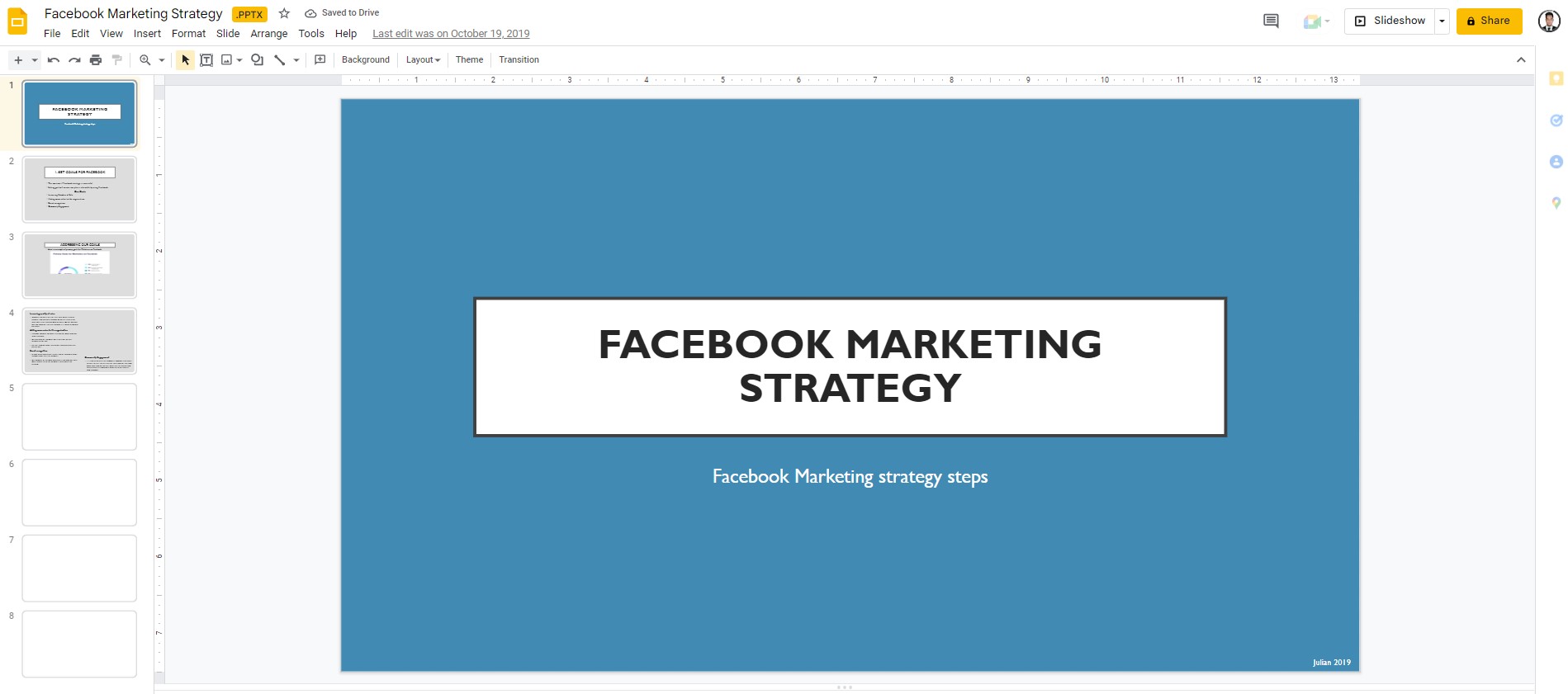Image resolution: width=1568 pixels, height=694 pixels.
Task: Expand the new slide layout dropdown arrow
Action: click(x=35, y=60)
